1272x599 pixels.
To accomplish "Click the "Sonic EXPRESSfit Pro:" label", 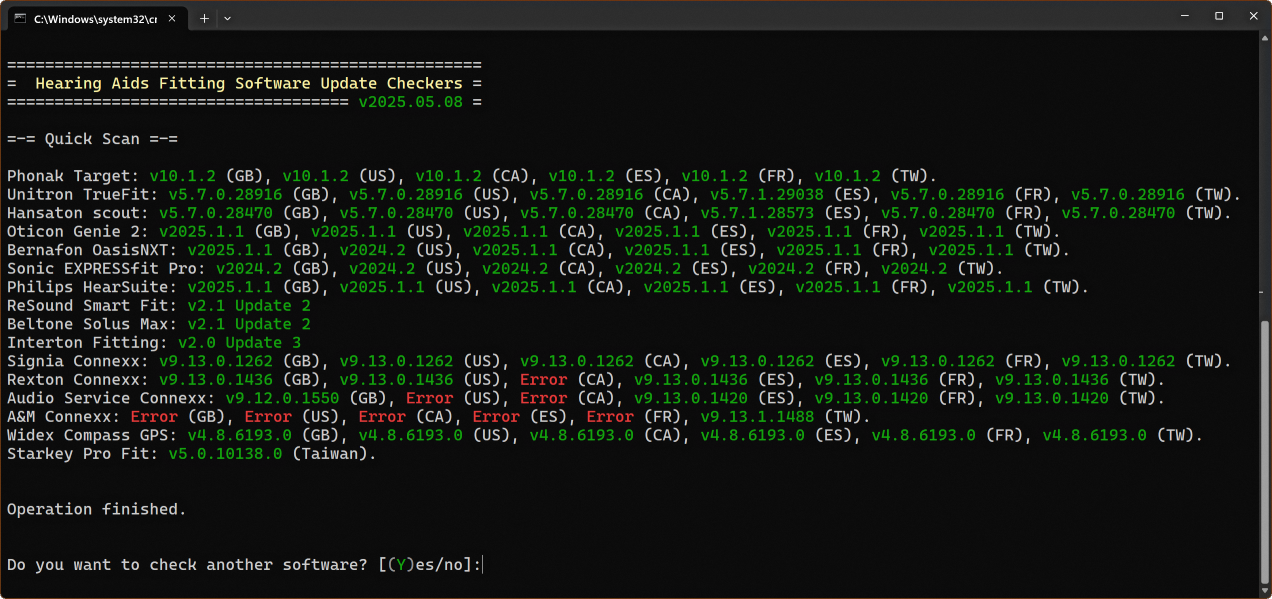I will click(106, 268).
